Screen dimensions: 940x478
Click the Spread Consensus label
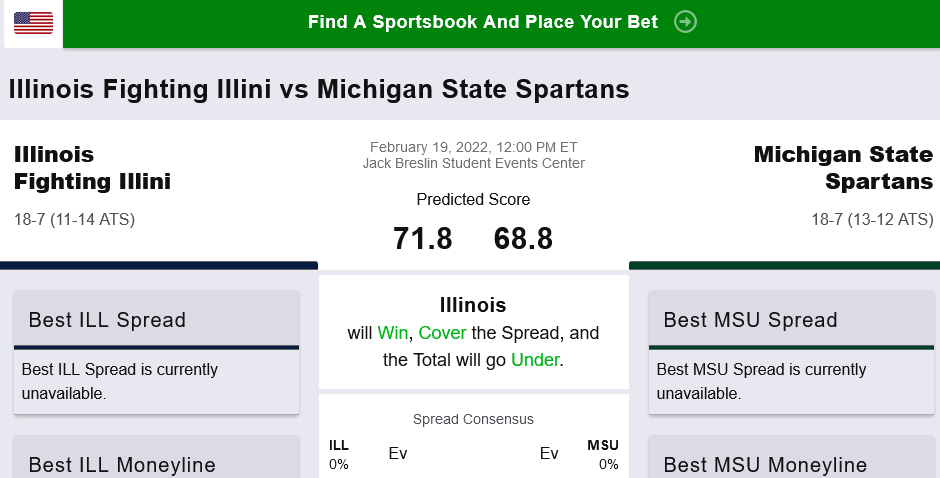[x=473, y=420]
